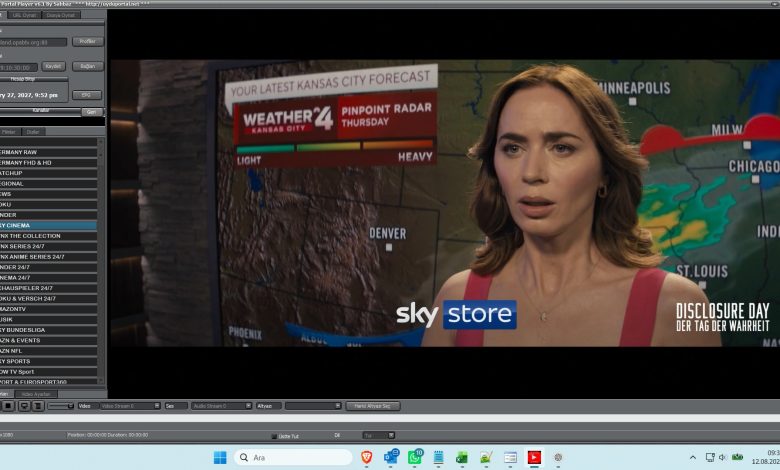
Task: Click the Profiller button
Action: point(88,41)
